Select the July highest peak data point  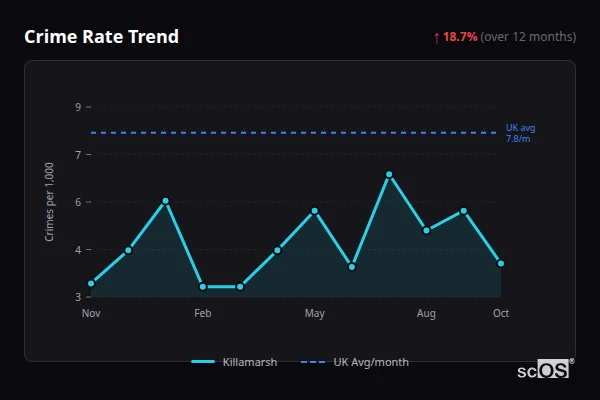click(389, 175)
